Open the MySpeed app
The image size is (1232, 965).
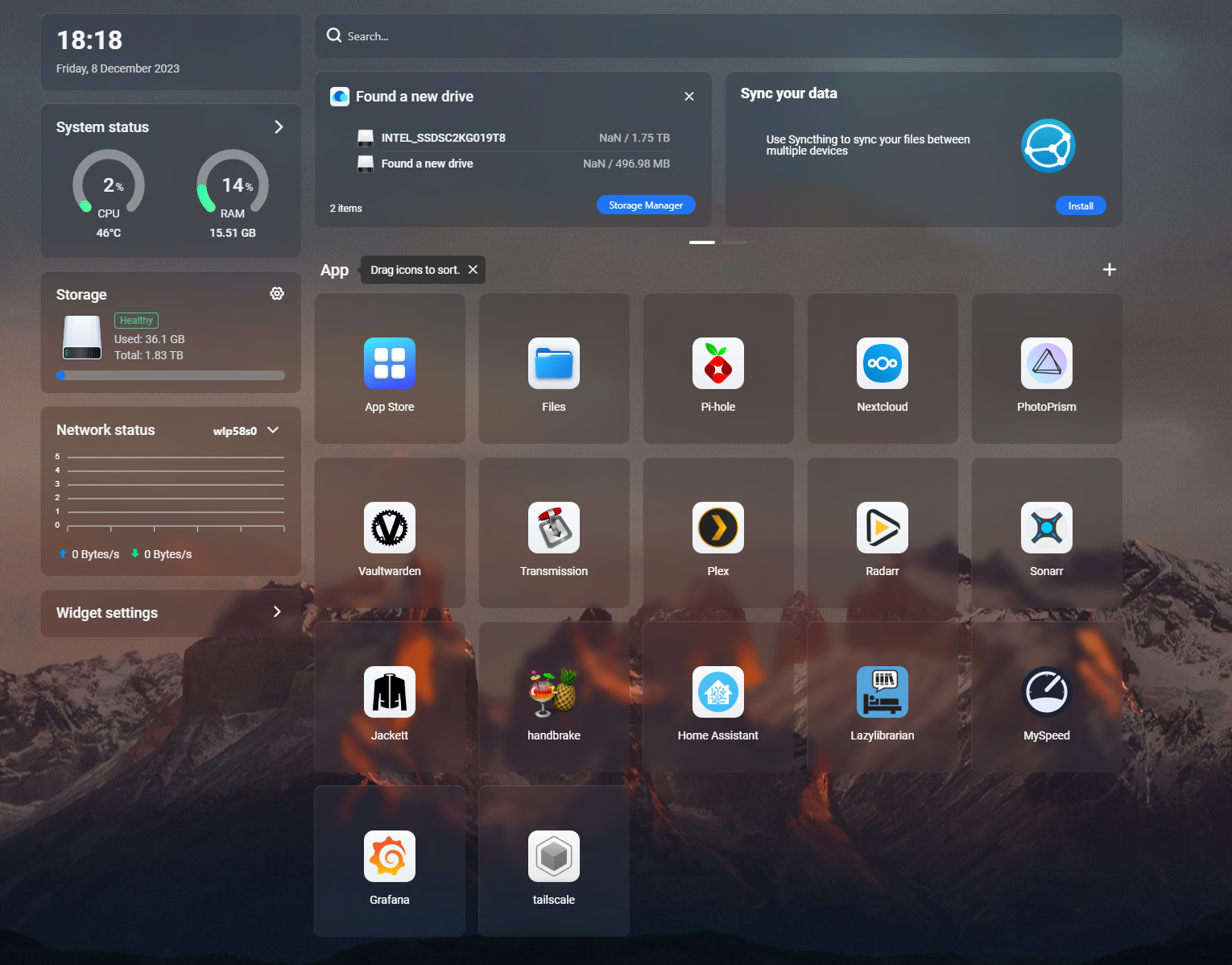pyautogui.click(x=1047, y=692)
